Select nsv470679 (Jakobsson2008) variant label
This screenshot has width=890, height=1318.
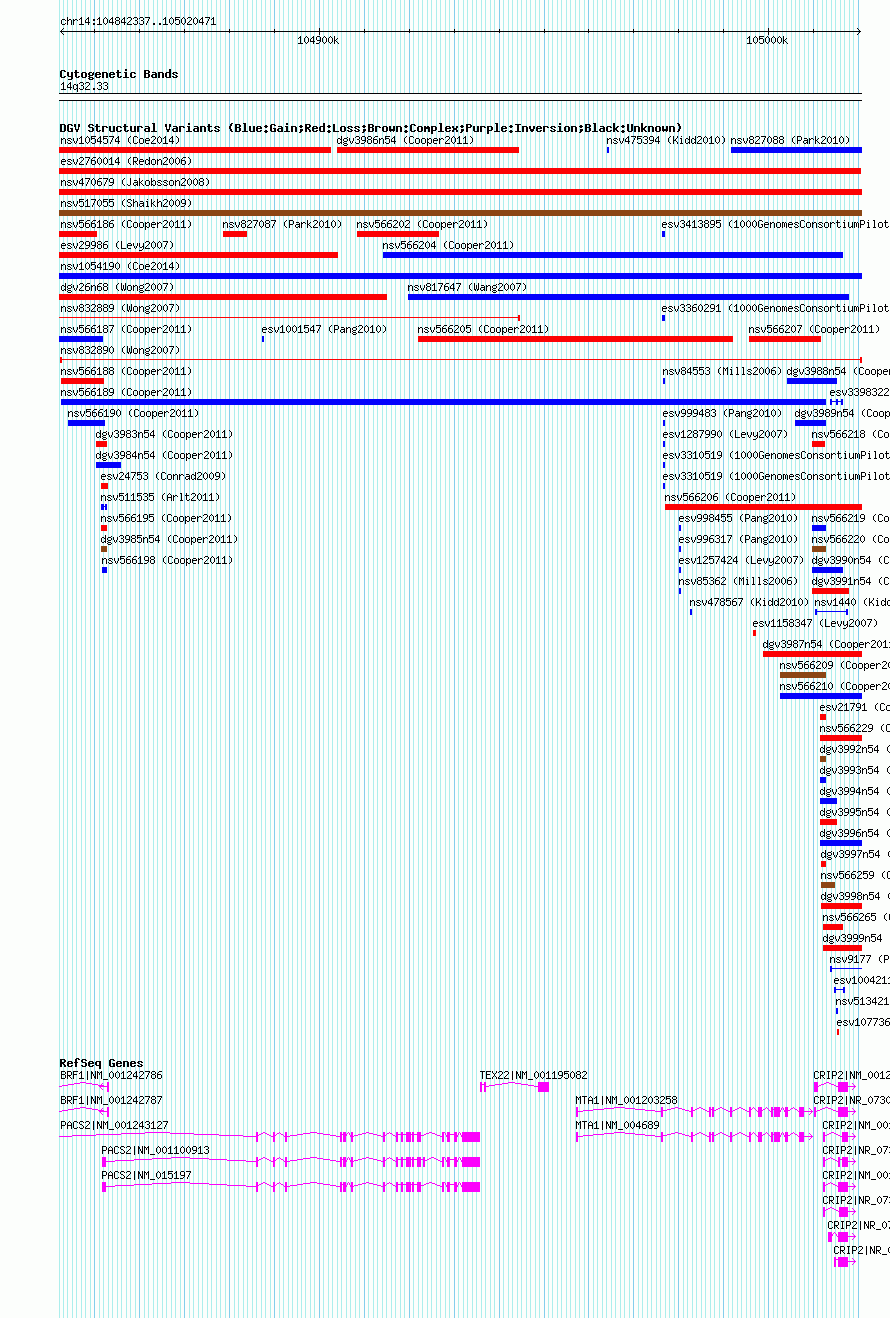tap(135, 182)
